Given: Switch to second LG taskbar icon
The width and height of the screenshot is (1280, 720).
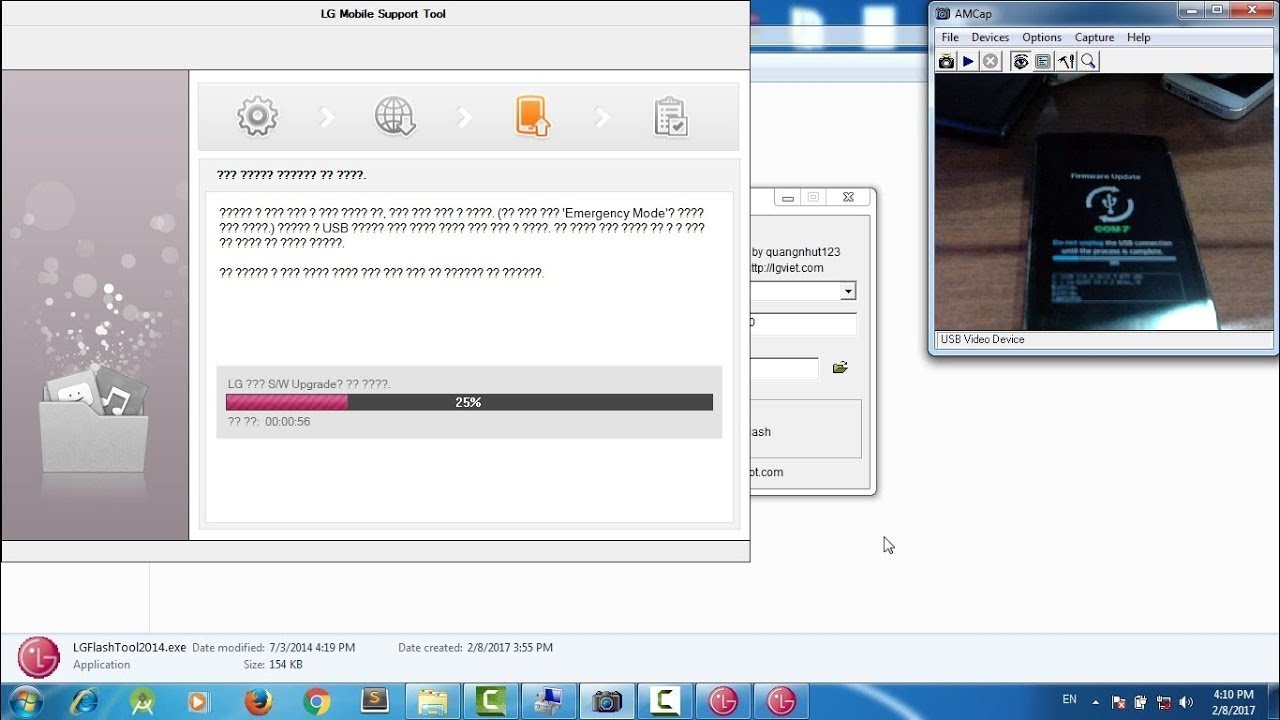Looking at the screenshot, I should [x=781, y=702].
